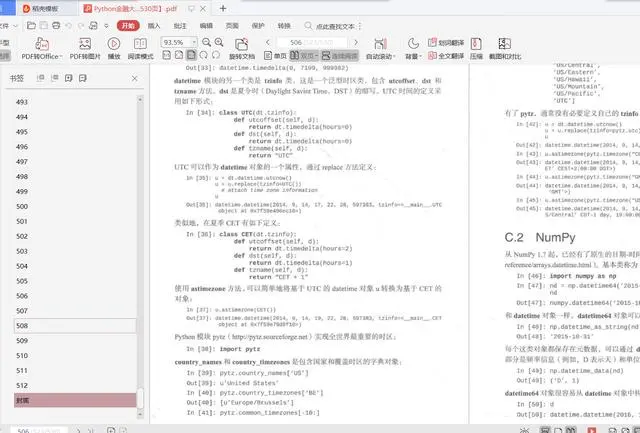
Task: Expand all bookmarks icon in 书签 panel
Action: [x=40, y=78]
